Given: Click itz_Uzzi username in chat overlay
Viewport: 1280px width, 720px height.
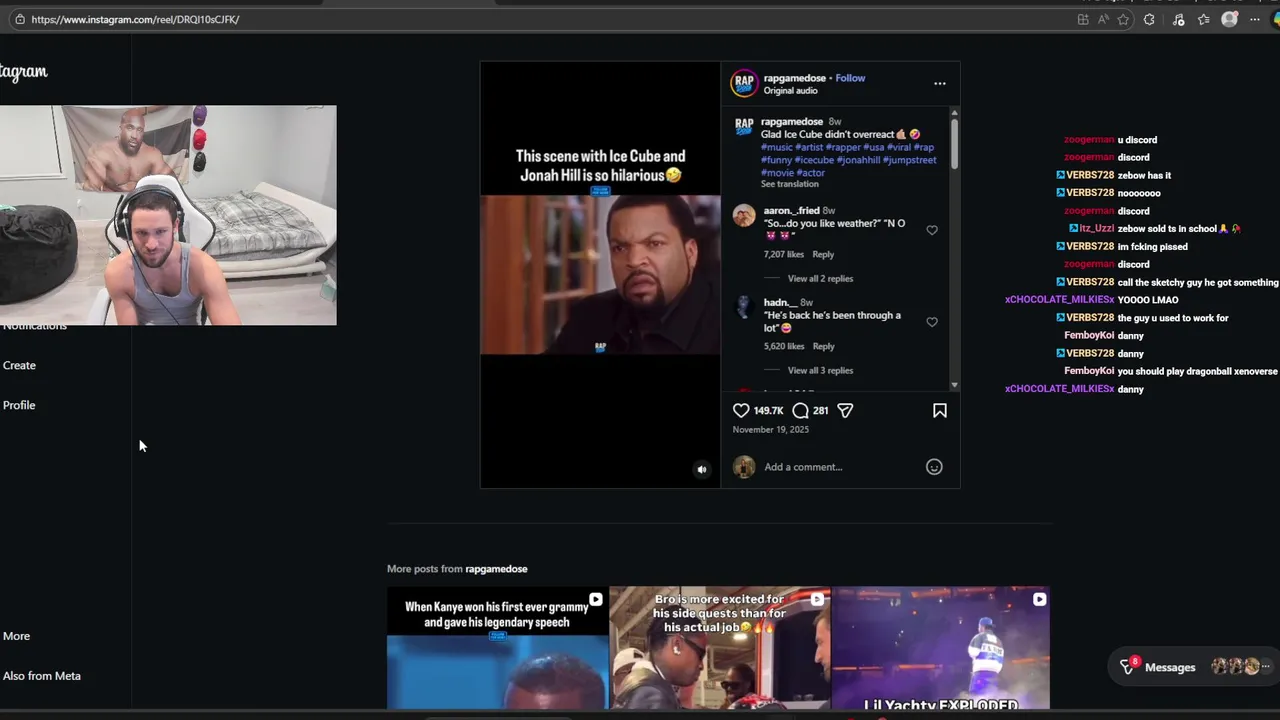Looking at the screenshot, I should (1097, 229).
